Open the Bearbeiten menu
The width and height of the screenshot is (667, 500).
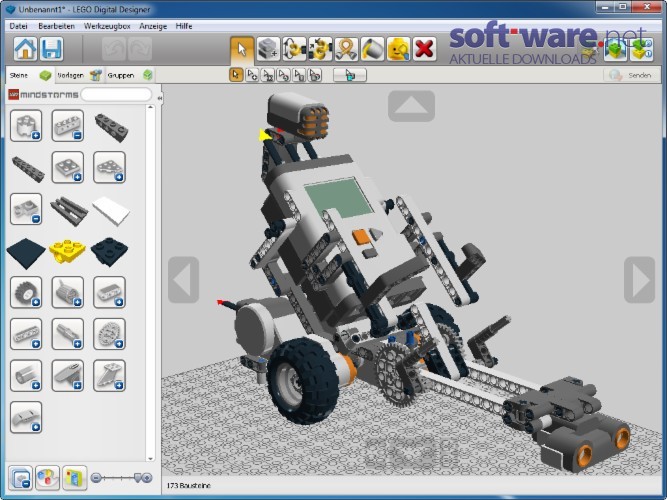point(57,26)
